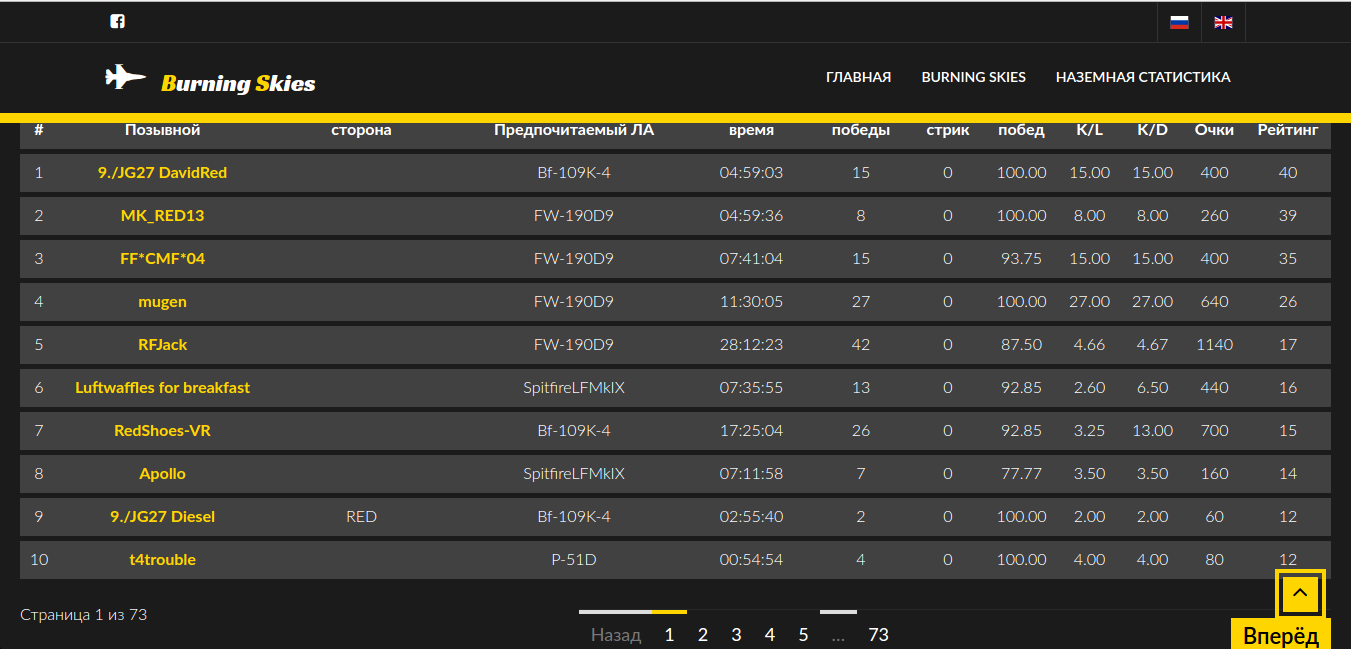The image size is (1351, 649).
Task: Select current page 1 in pagination
Action: coord(669,634)
